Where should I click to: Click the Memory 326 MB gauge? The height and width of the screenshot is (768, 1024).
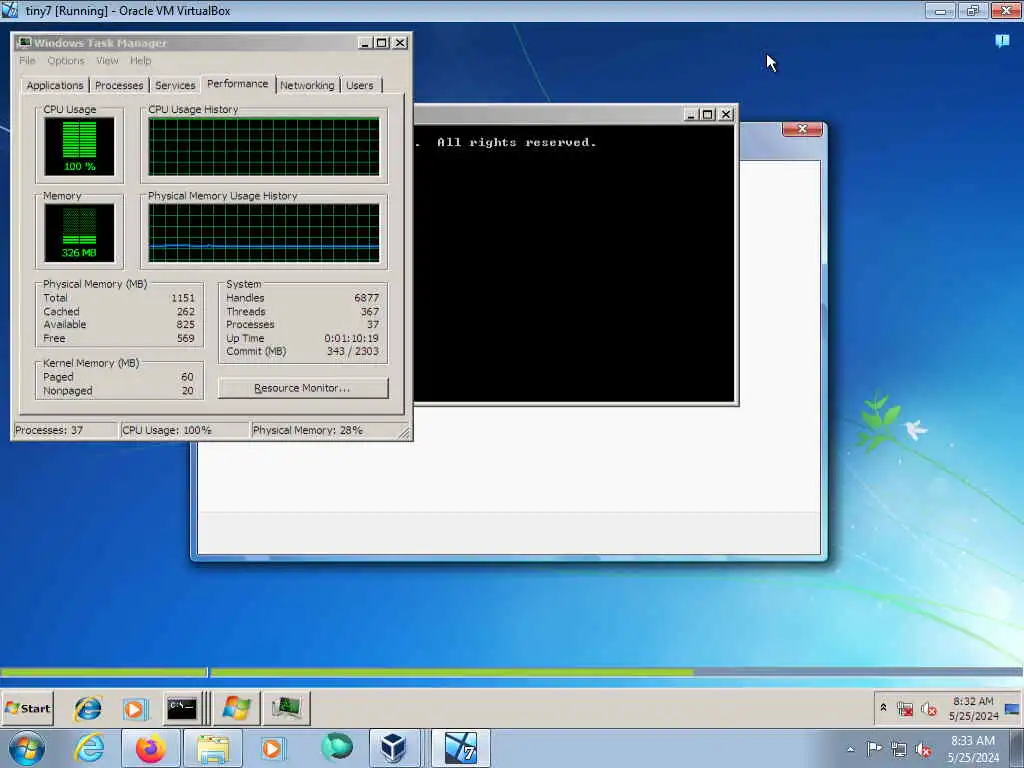79,232
